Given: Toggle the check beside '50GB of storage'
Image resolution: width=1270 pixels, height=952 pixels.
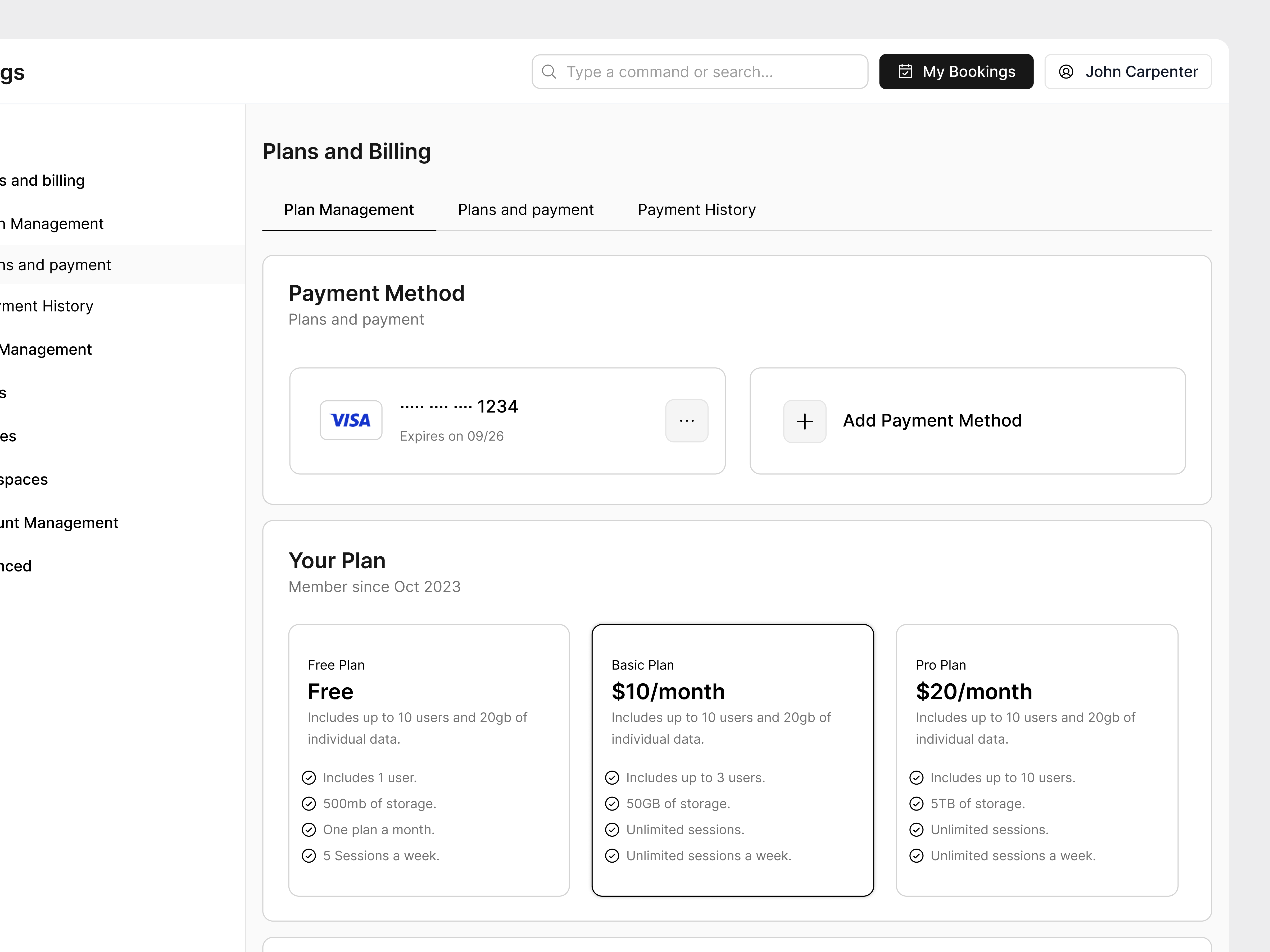Looking at the screenshot, I should tap(612, 803).
